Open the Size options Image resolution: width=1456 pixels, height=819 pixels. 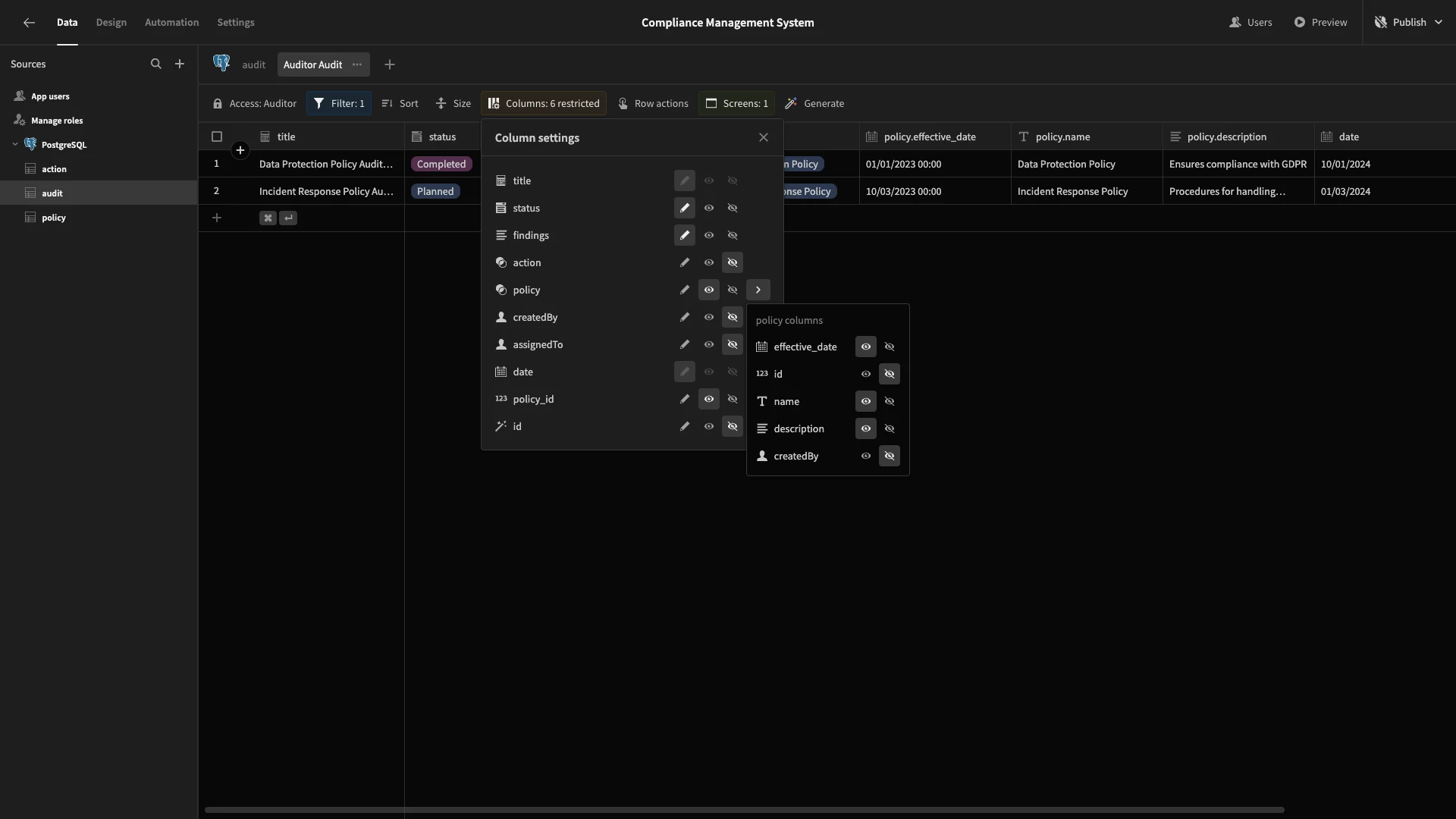pos(453,104)
